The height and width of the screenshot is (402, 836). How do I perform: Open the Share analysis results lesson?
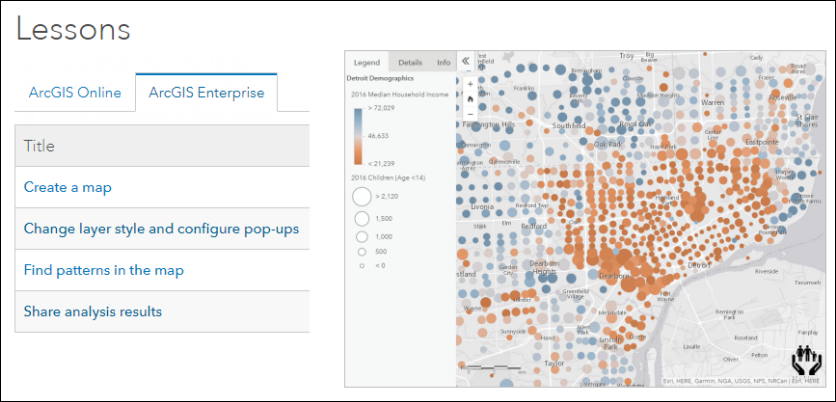[93, 311]
